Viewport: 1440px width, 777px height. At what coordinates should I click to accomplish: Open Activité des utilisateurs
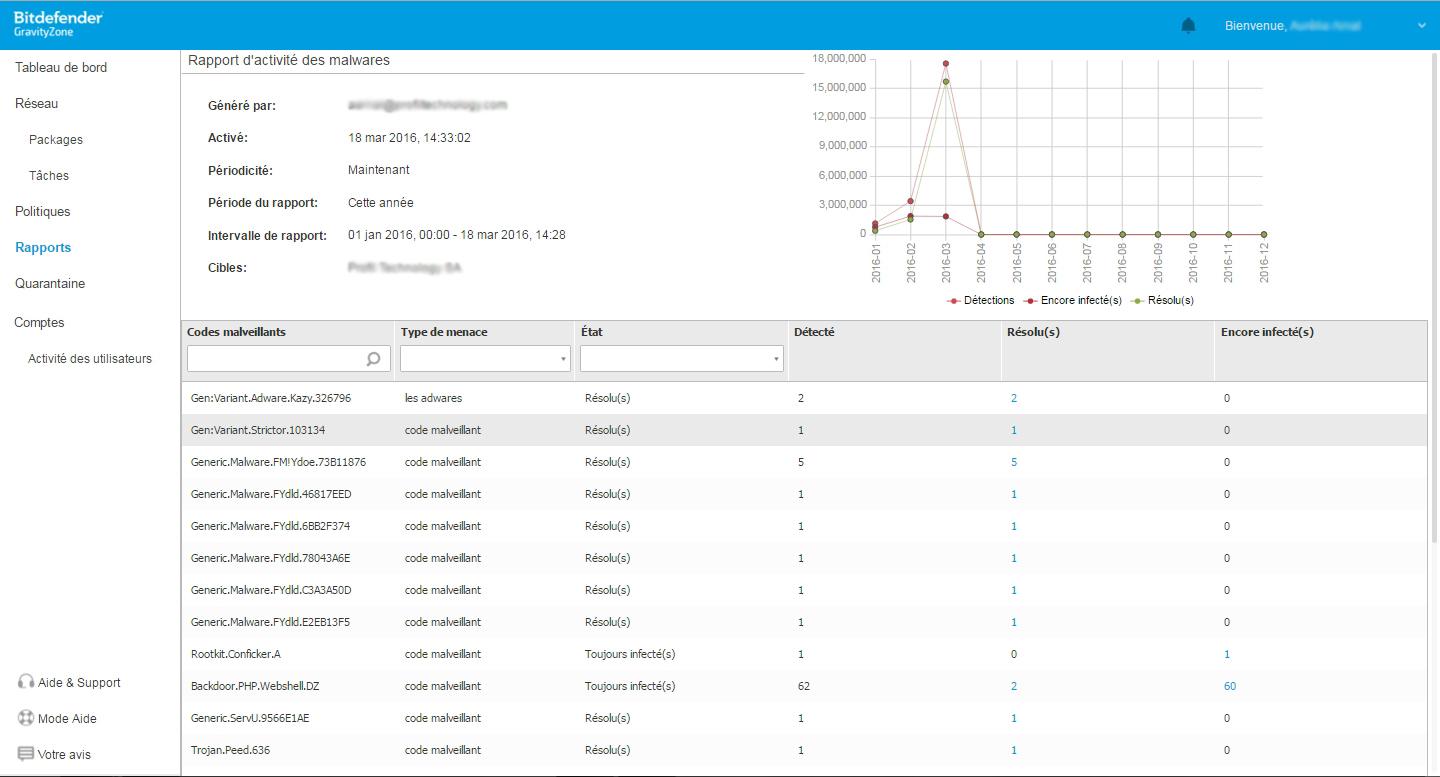click(90, 358)
